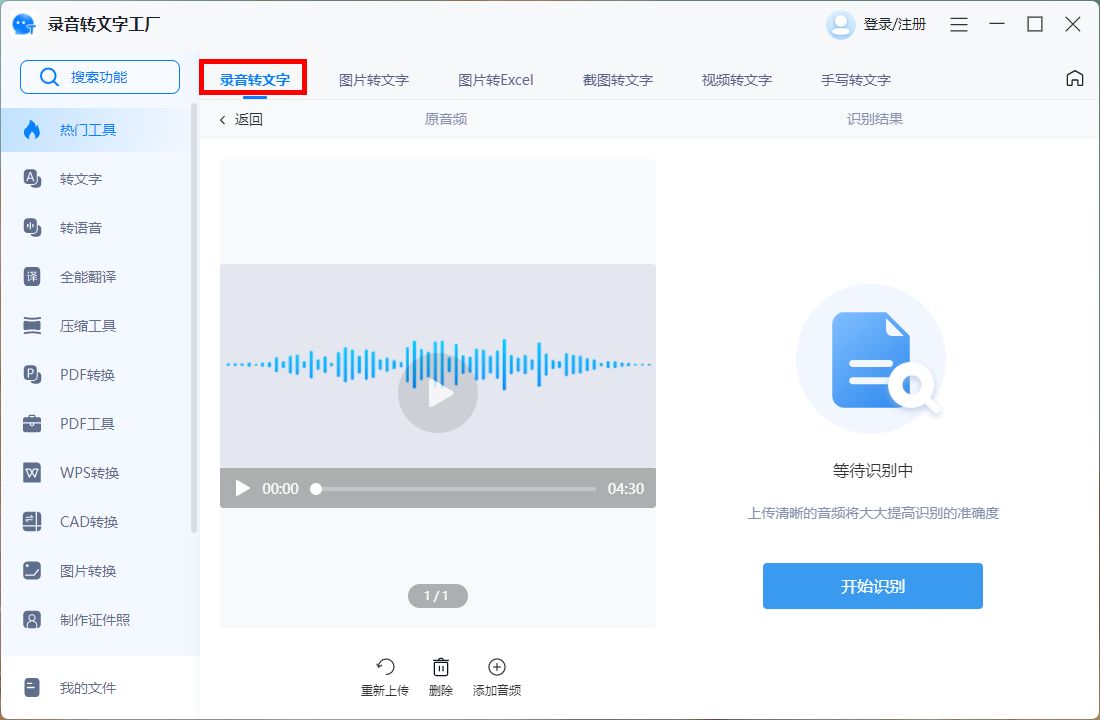Maximize the application window
This screenshot has width=1100, height=720.
[x=1035, y=25]
